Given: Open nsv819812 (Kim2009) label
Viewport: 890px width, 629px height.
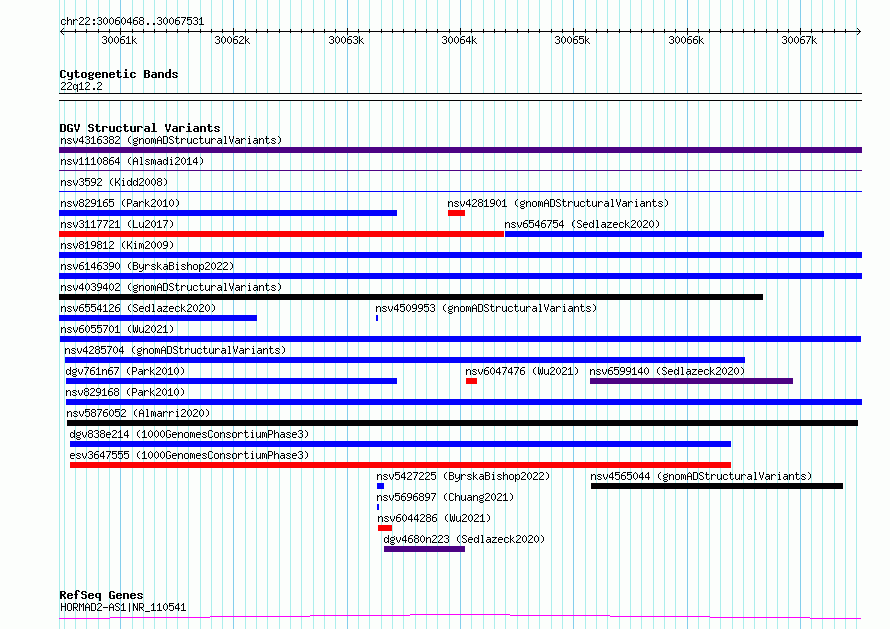Looking at the screenshot, I should (x=117, y=245).
